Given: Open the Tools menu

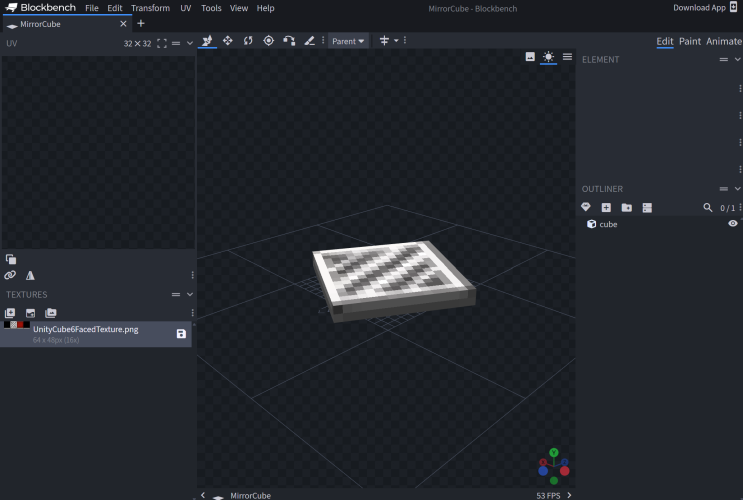Looking at the screenshot, I should click(211, 8).
